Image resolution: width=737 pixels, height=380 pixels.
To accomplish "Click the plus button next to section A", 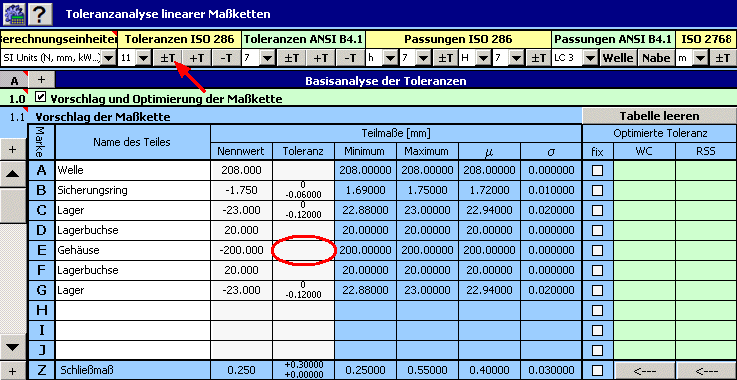I will tap(42, 80).
